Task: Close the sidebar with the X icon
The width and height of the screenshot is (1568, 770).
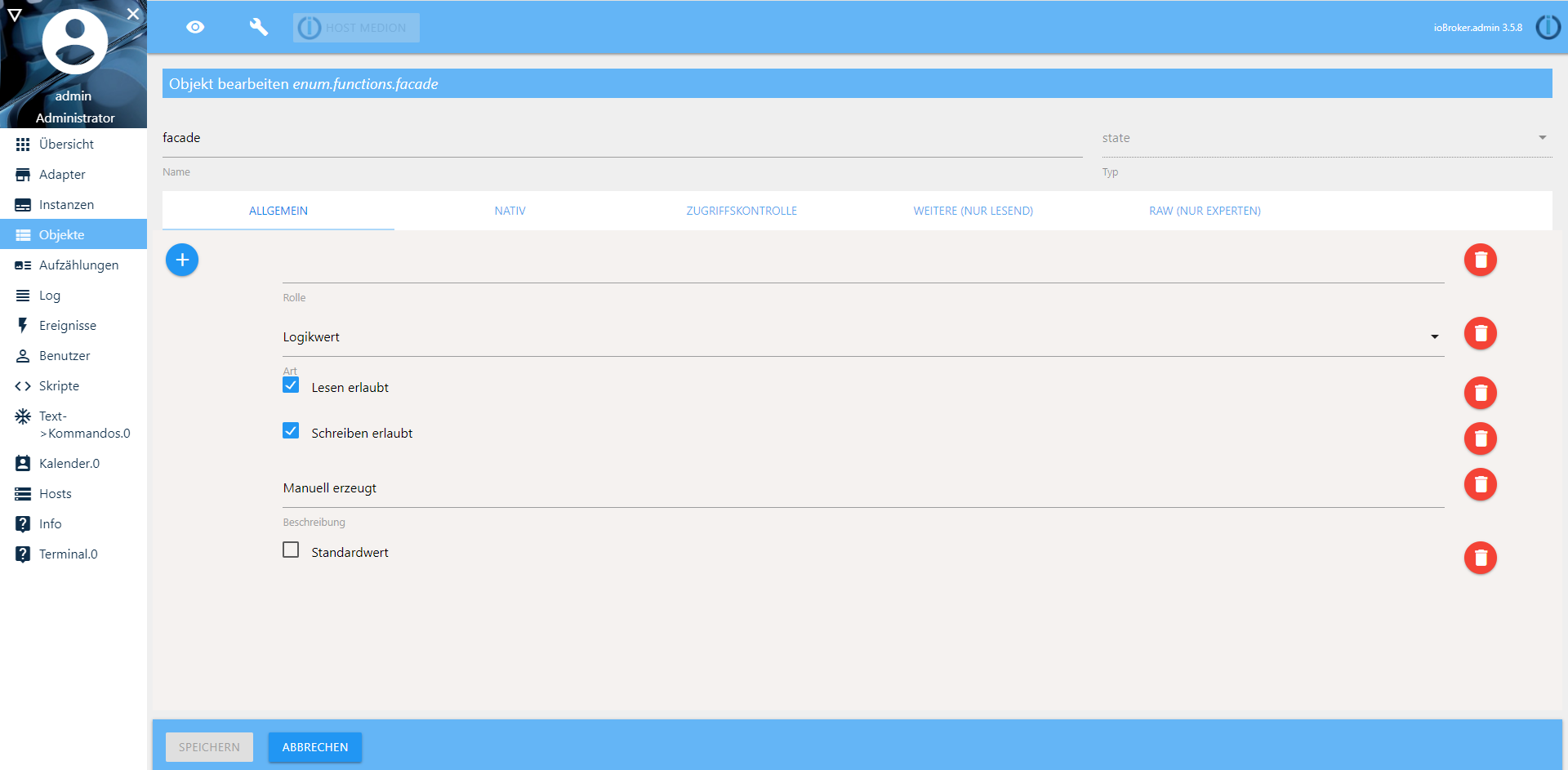Action: [x=133, y=14]
